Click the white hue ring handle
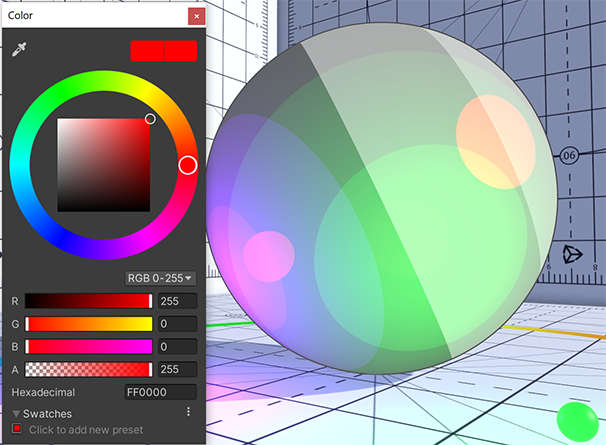 187,165
